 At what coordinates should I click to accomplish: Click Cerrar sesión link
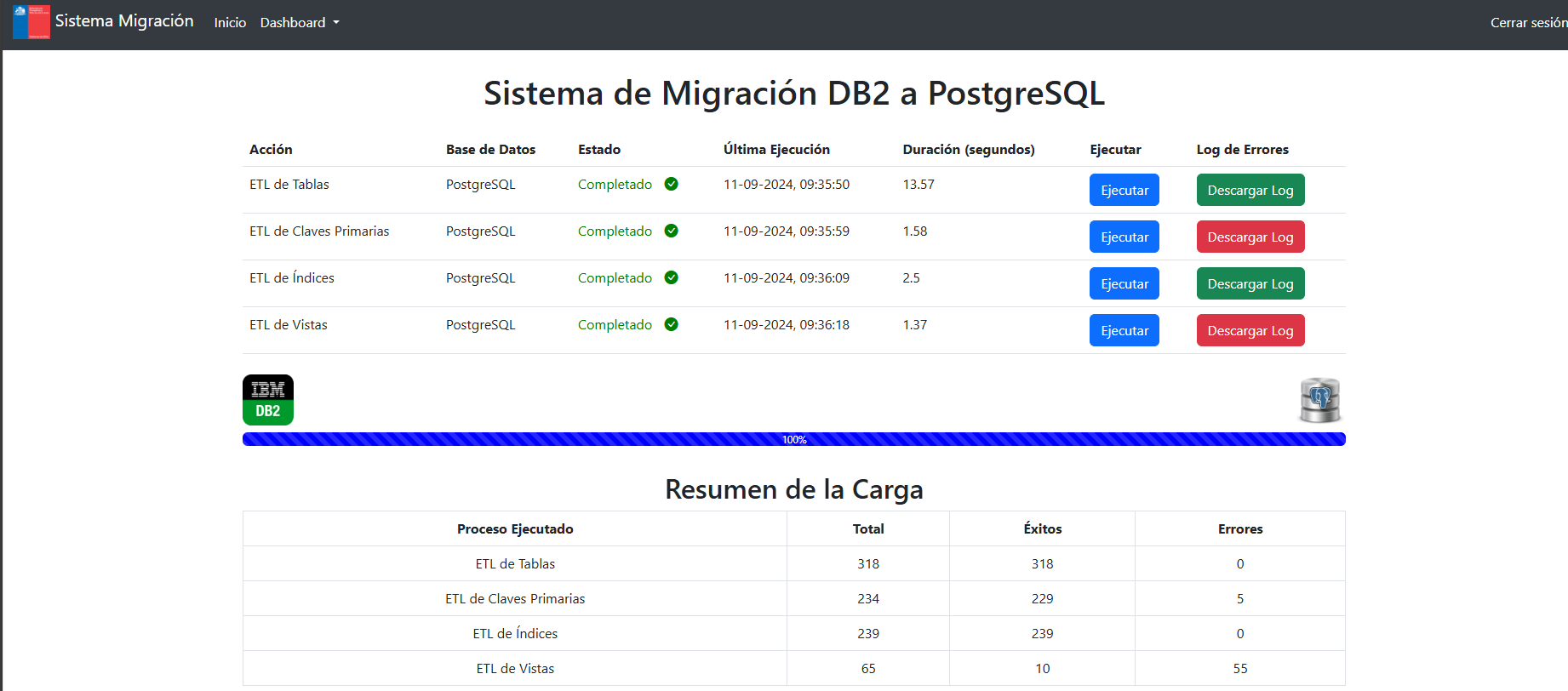point(1529,22)
